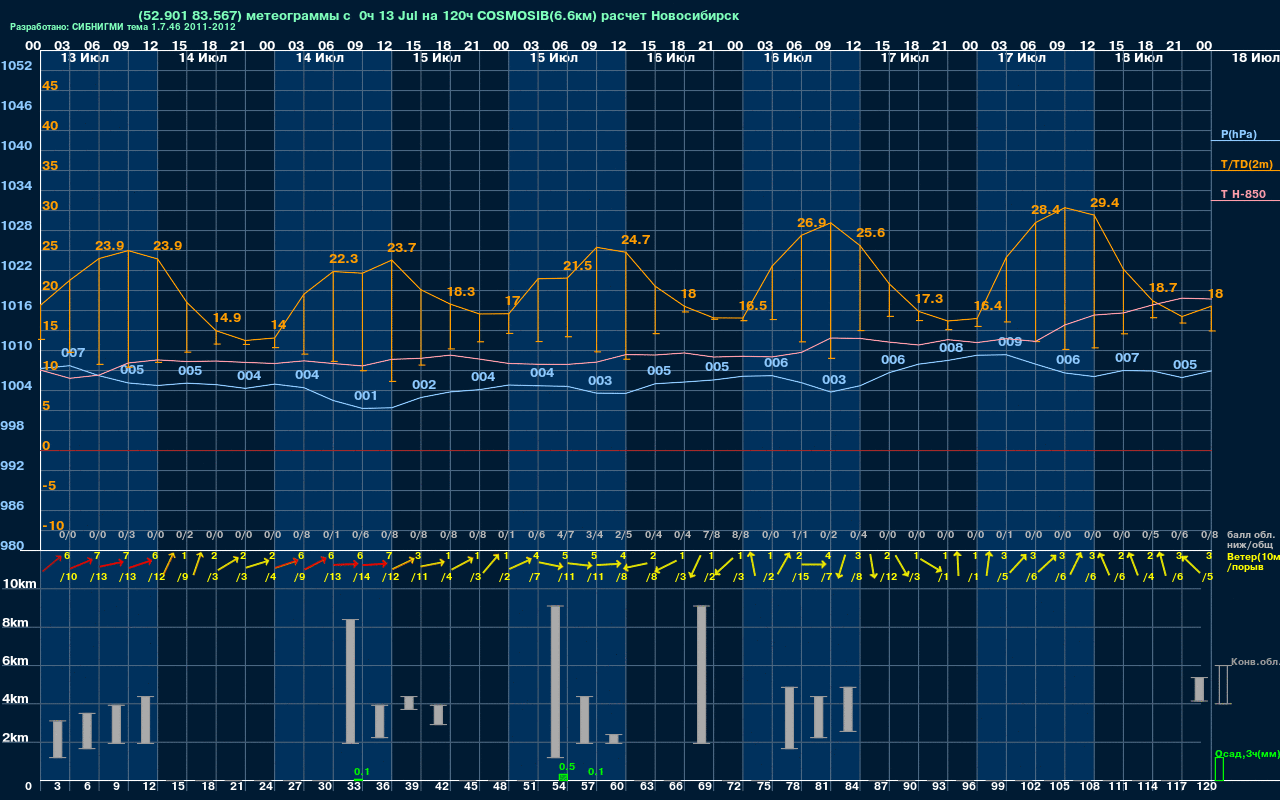Click the 10km height axis label
Viewport: 1280px width, 800px height.
19,584
